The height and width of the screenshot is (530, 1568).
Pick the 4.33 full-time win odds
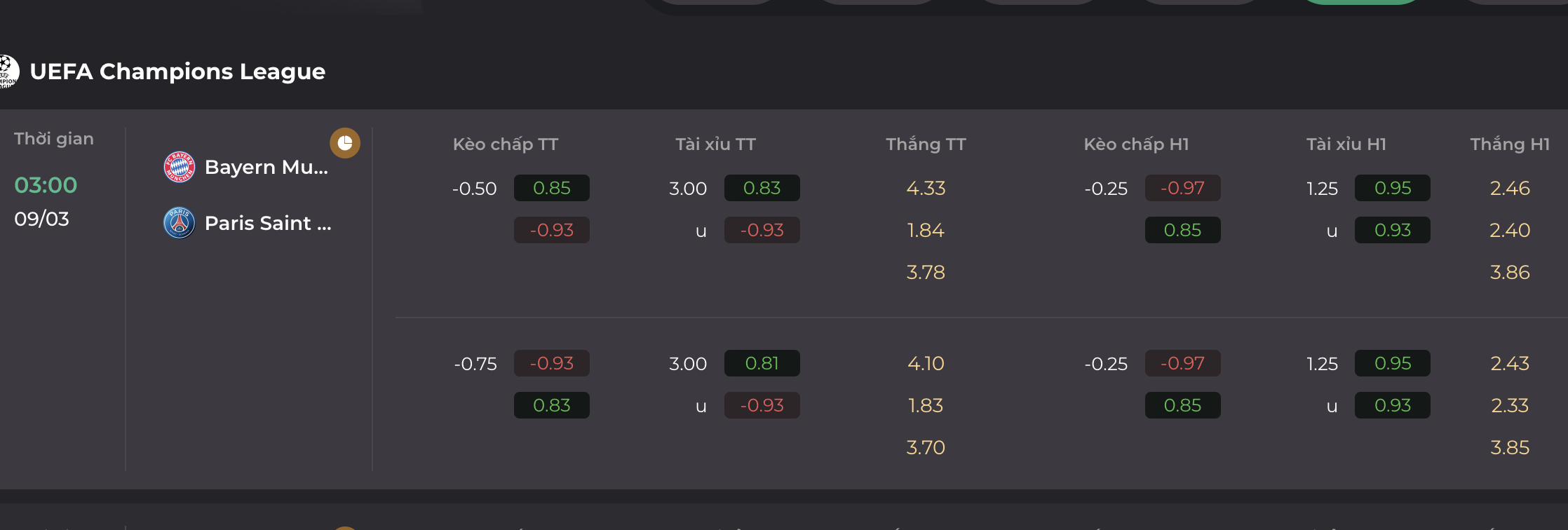point(926,188)
